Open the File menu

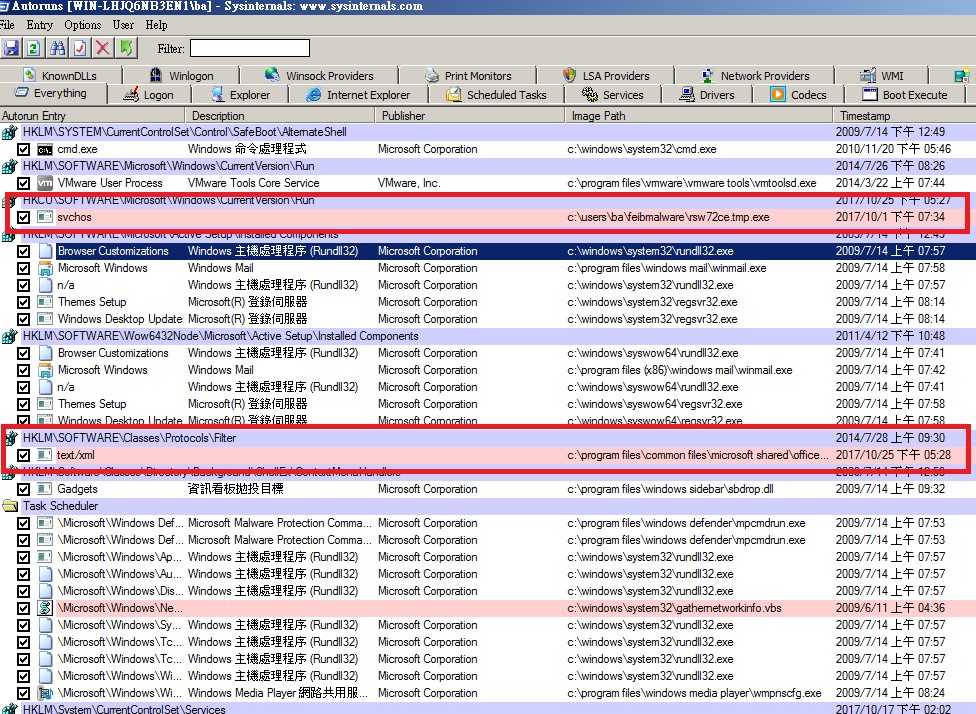pyautogui.click(x=7, y=25)
